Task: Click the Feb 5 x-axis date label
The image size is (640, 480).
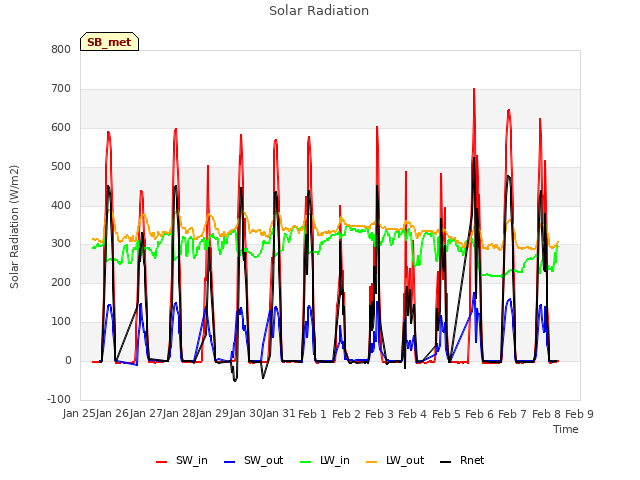Action: coord(446,414)
